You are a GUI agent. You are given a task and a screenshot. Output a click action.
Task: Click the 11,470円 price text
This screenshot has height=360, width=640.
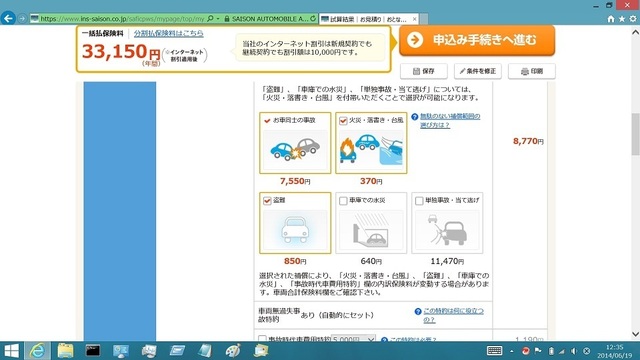447,261
